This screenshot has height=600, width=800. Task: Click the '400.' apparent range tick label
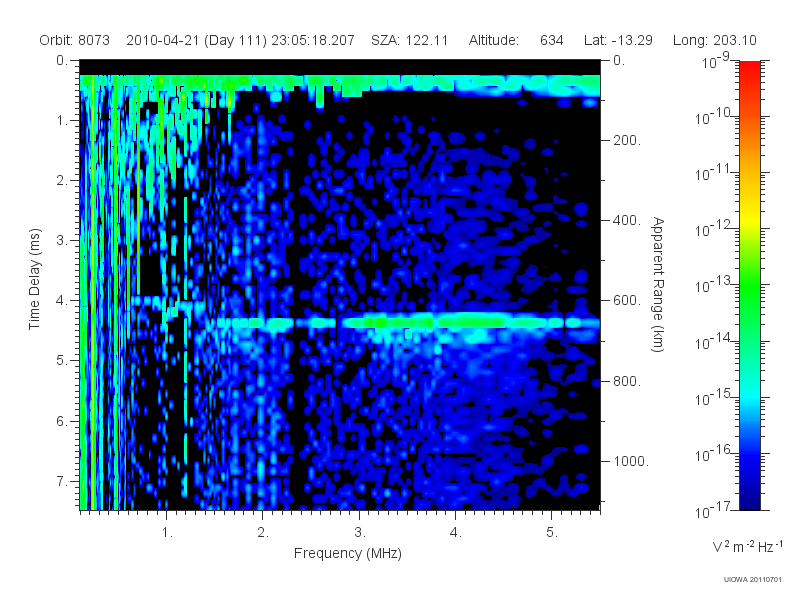click(627, 220)
